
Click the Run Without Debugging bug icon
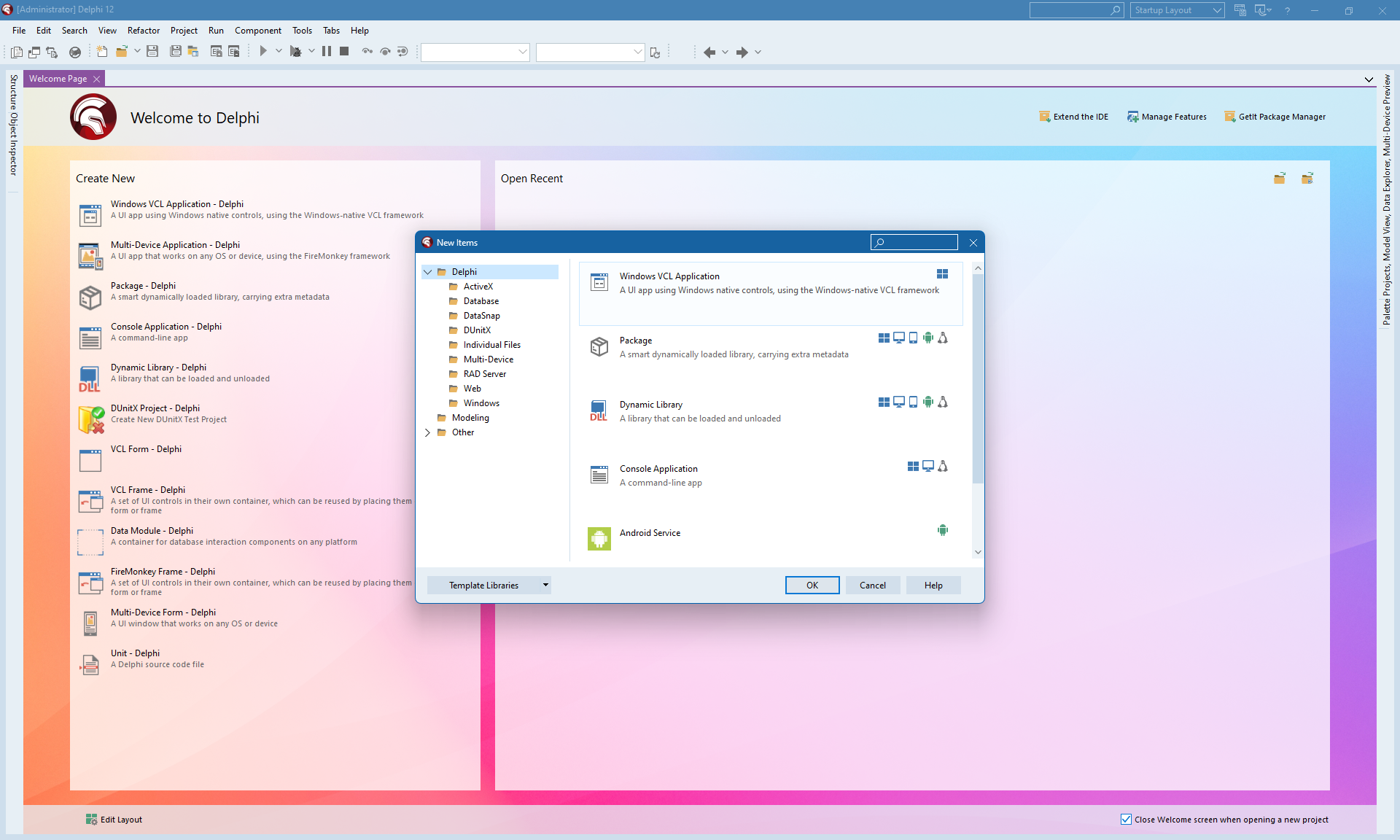(295, 51)
